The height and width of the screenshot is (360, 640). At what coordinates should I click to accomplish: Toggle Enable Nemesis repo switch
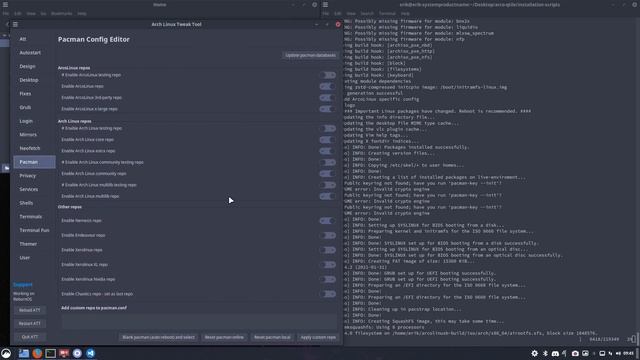(x=327, y=221)
